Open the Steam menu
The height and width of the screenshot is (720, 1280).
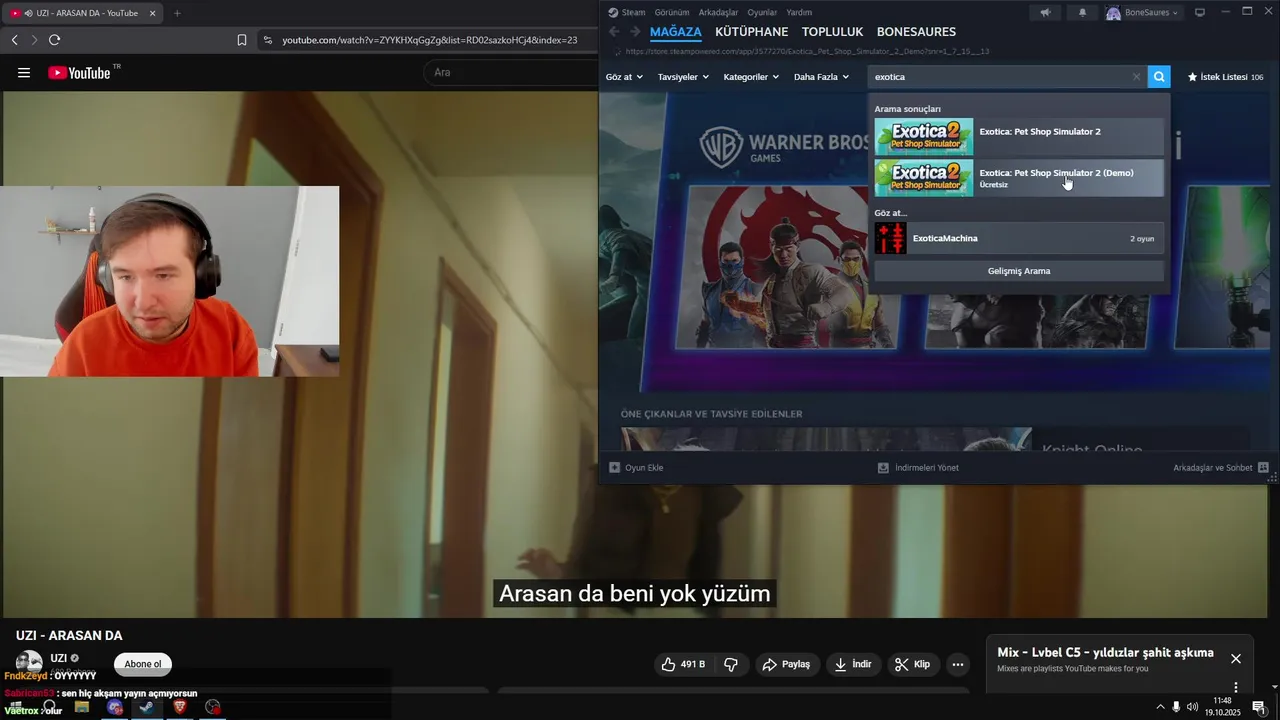pyautogui.click(x=627, y=13)
